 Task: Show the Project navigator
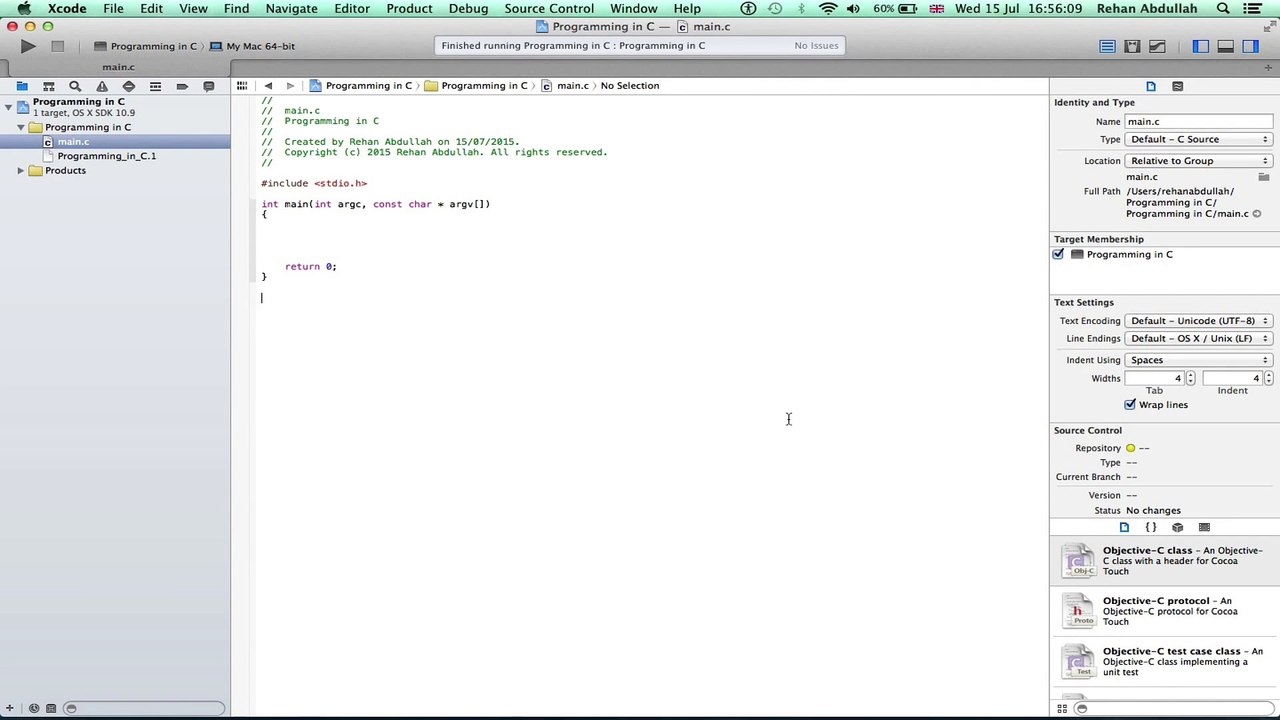[x=22, y=87]
